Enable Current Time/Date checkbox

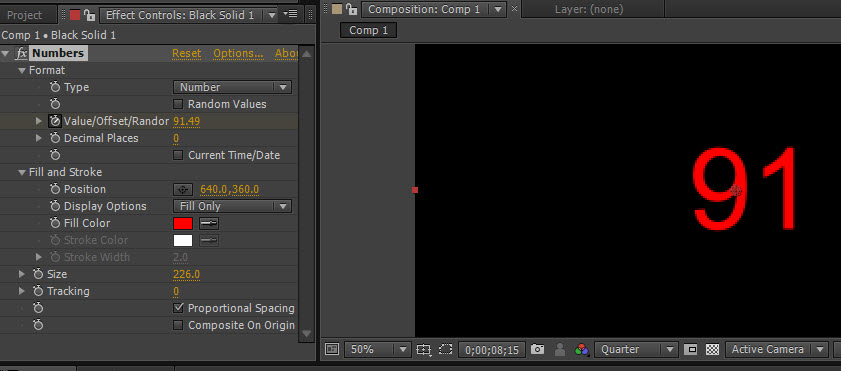[178, 155]
